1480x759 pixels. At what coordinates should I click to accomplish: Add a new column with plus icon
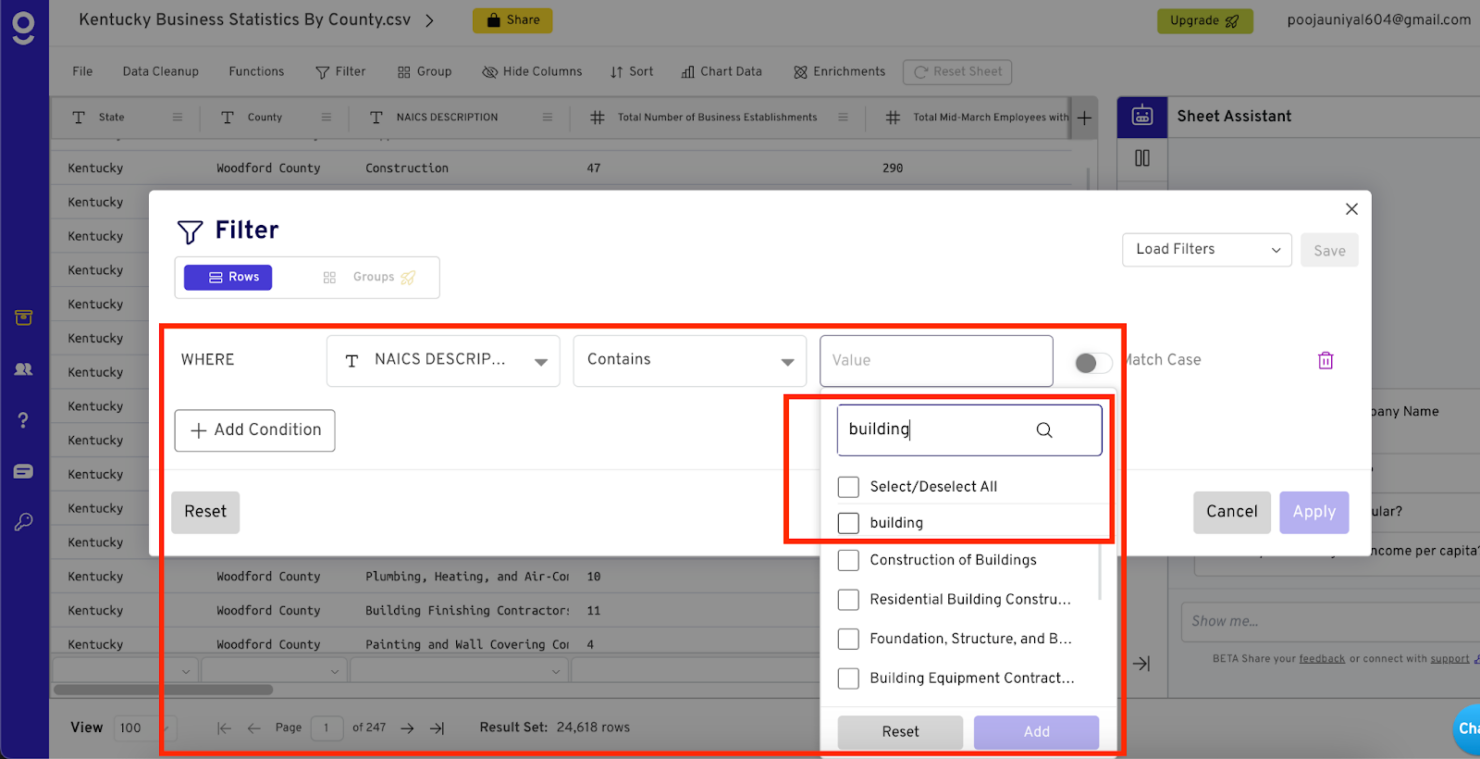[1084, 118]
